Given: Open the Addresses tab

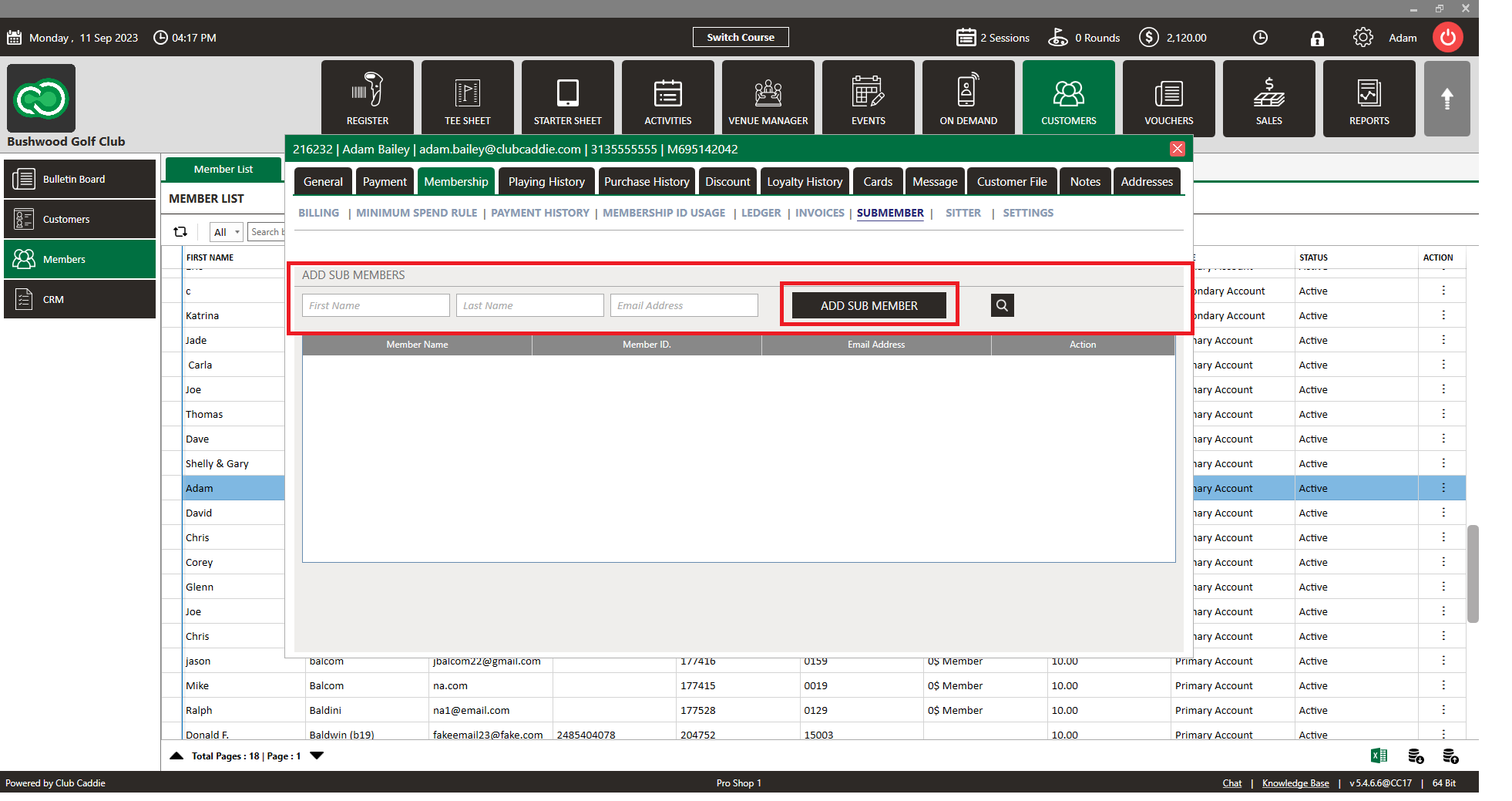Looking at the screenshot, I should click(x=1147, y=181).
